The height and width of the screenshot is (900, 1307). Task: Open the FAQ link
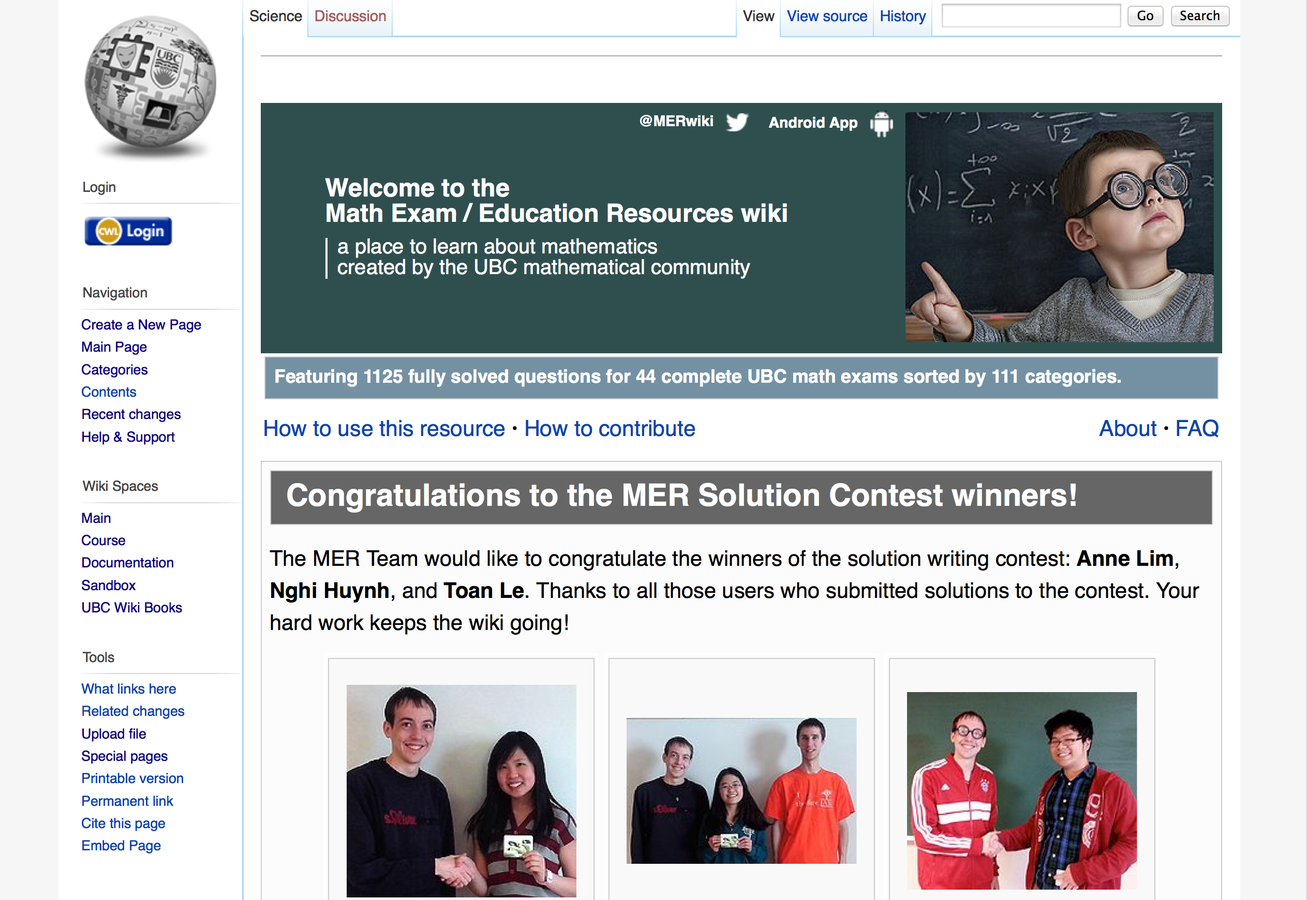coord(1197,428)
